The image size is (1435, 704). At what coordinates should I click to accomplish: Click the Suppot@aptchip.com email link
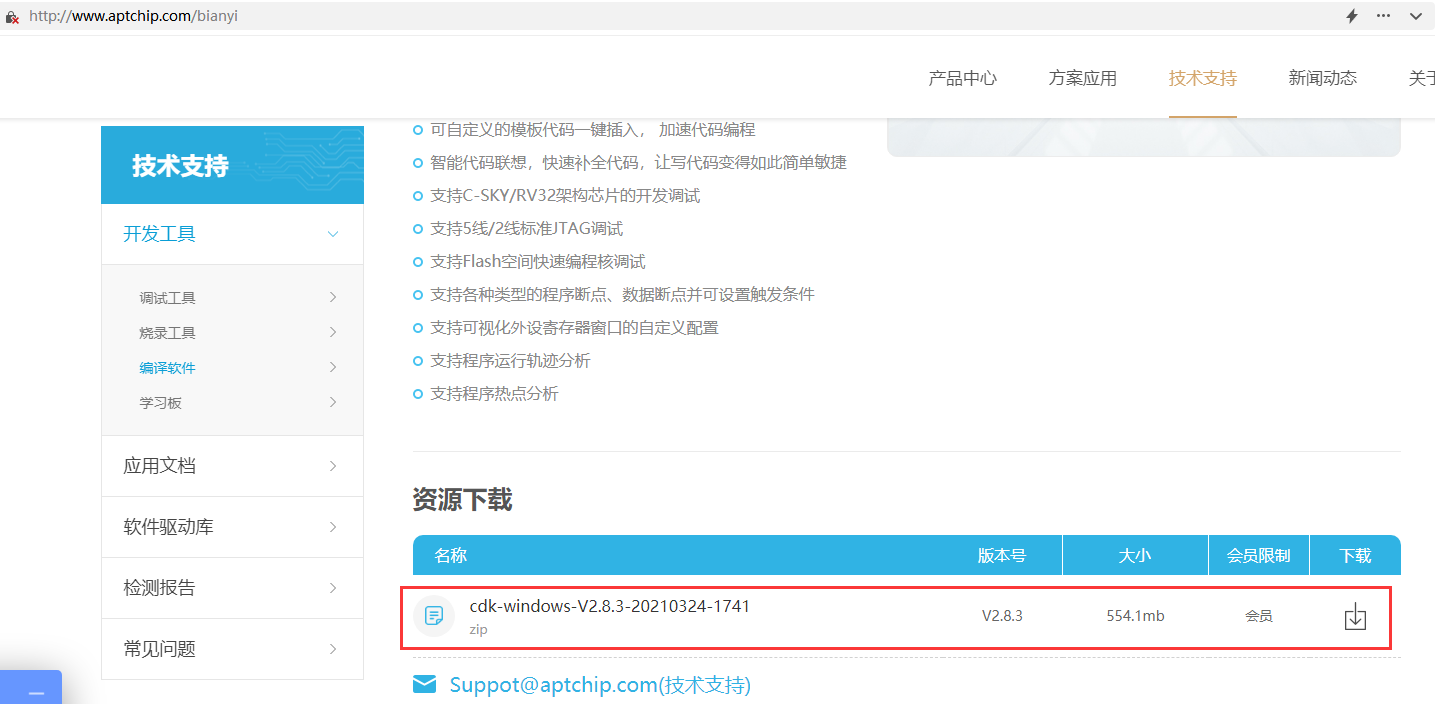[x=599, y=685]
